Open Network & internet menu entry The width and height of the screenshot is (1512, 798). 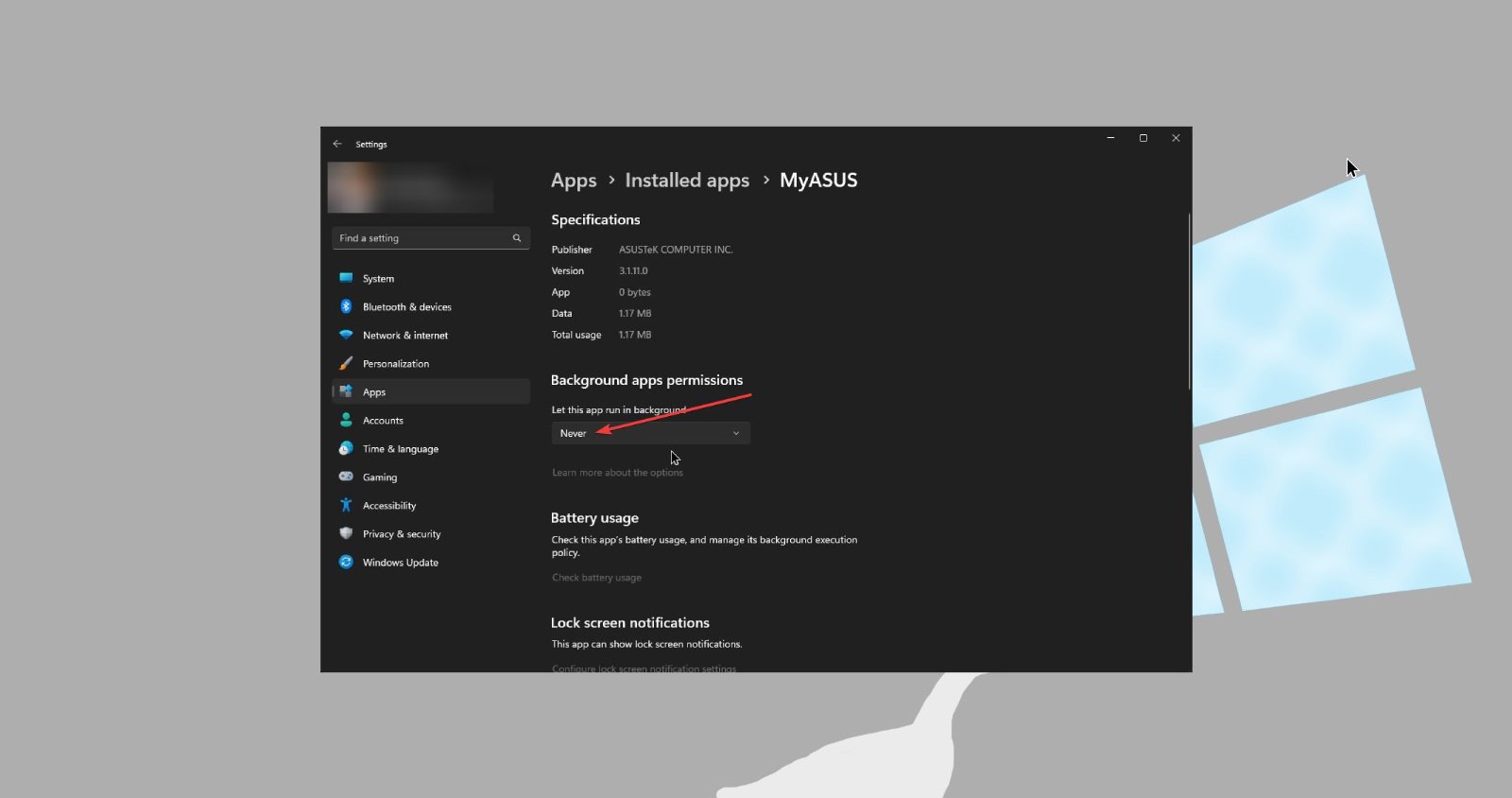pyautogui.click(x=431, y=335)
